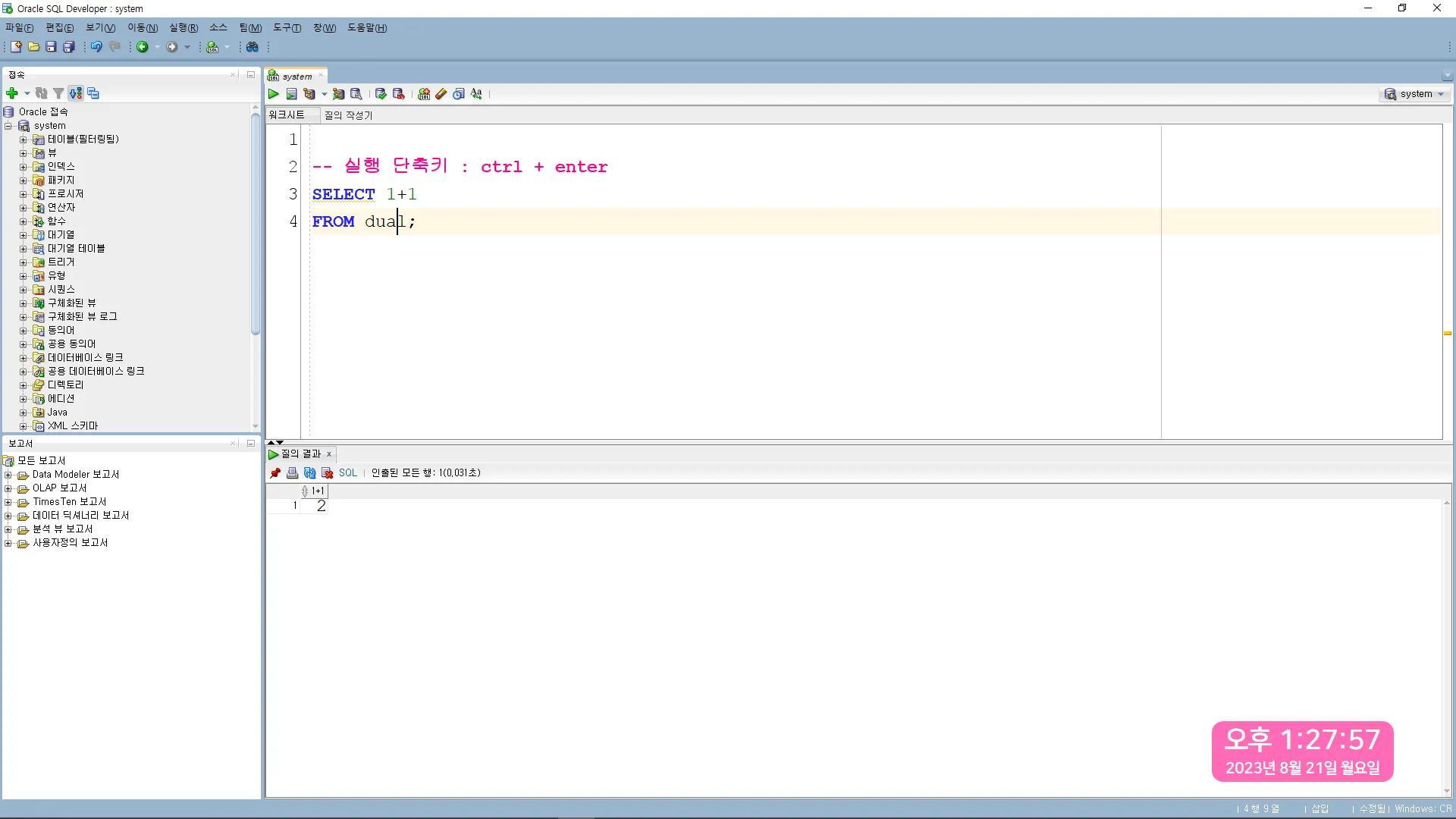The width and height of the screenshot is (1456, 819).
Task: Clear the worksheet with the eraser icon
Action: click(441, 94)
